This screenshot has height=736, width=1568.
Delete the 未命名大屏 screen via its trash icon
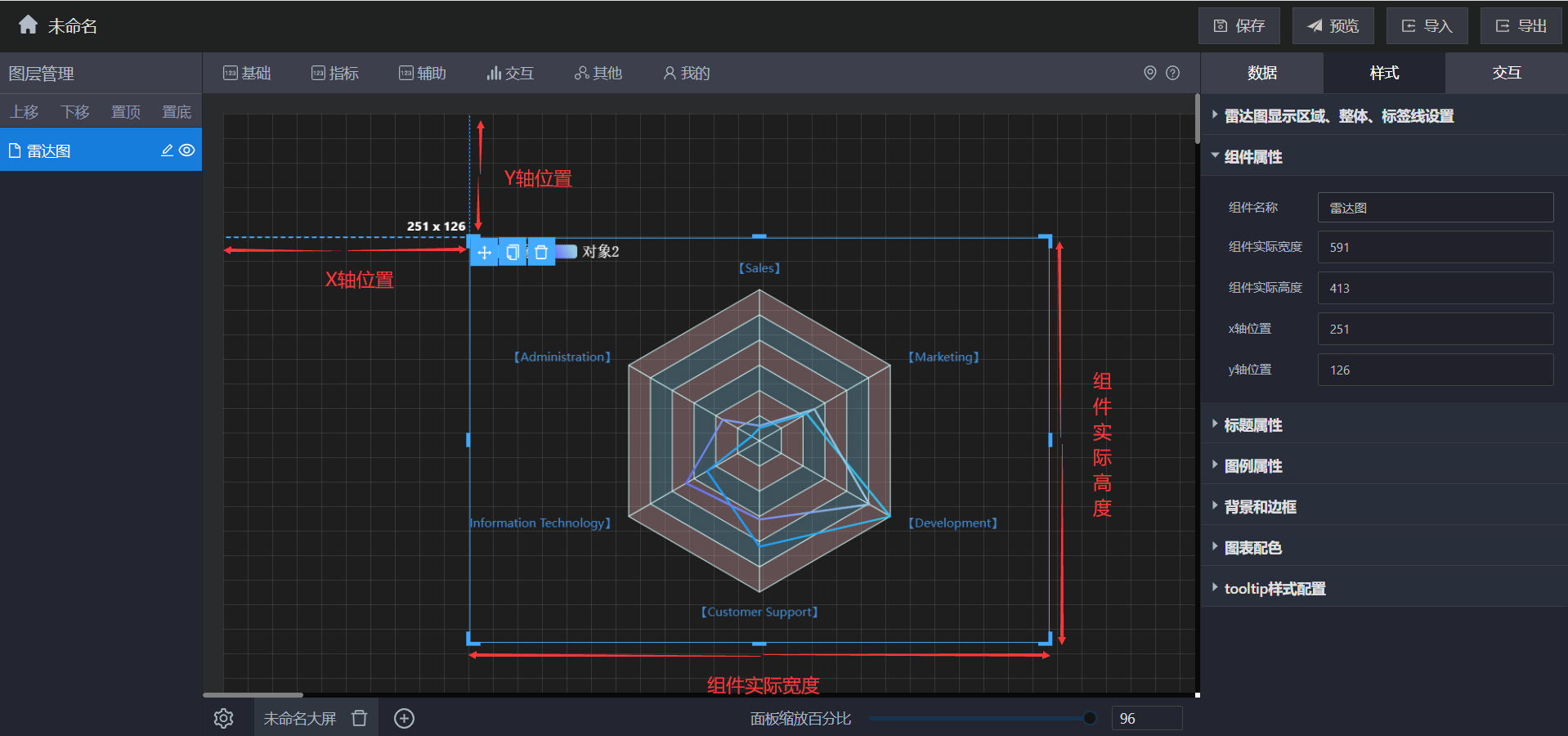(x=359, y=718)
